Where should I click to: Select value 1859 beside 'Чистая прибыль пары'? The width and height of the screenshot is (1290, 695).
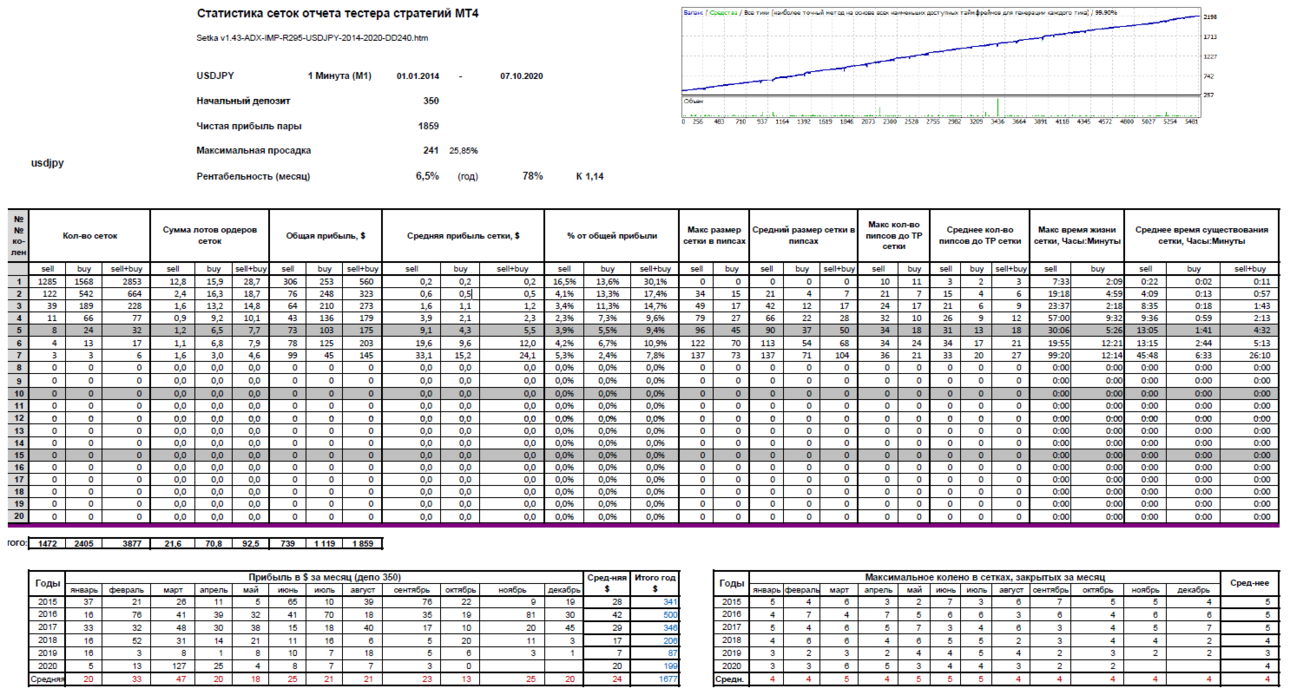(x=428, y=126)
